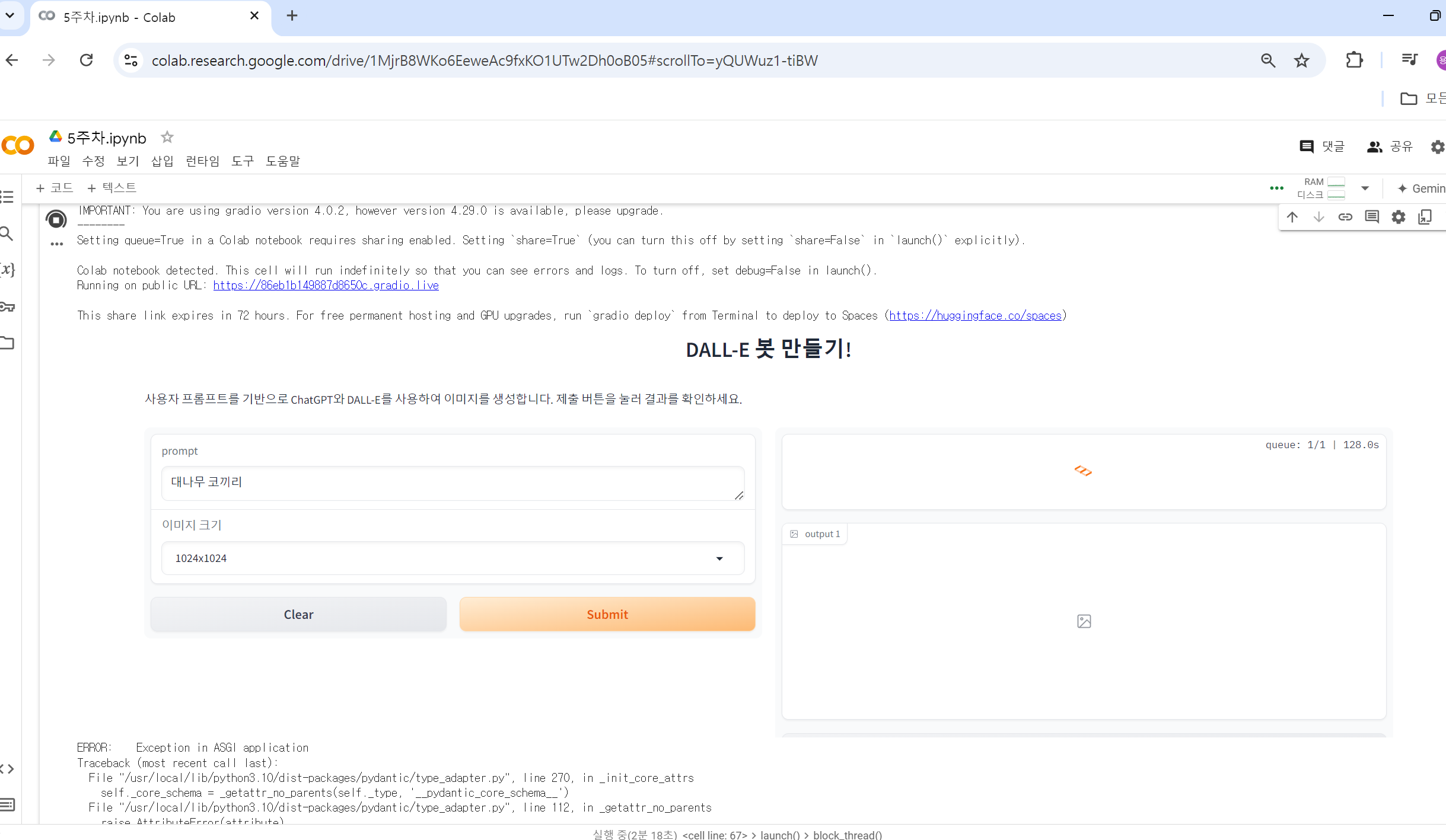Click the prompt text input field
Screen dimensions: 1446x840
click(453, 483)
